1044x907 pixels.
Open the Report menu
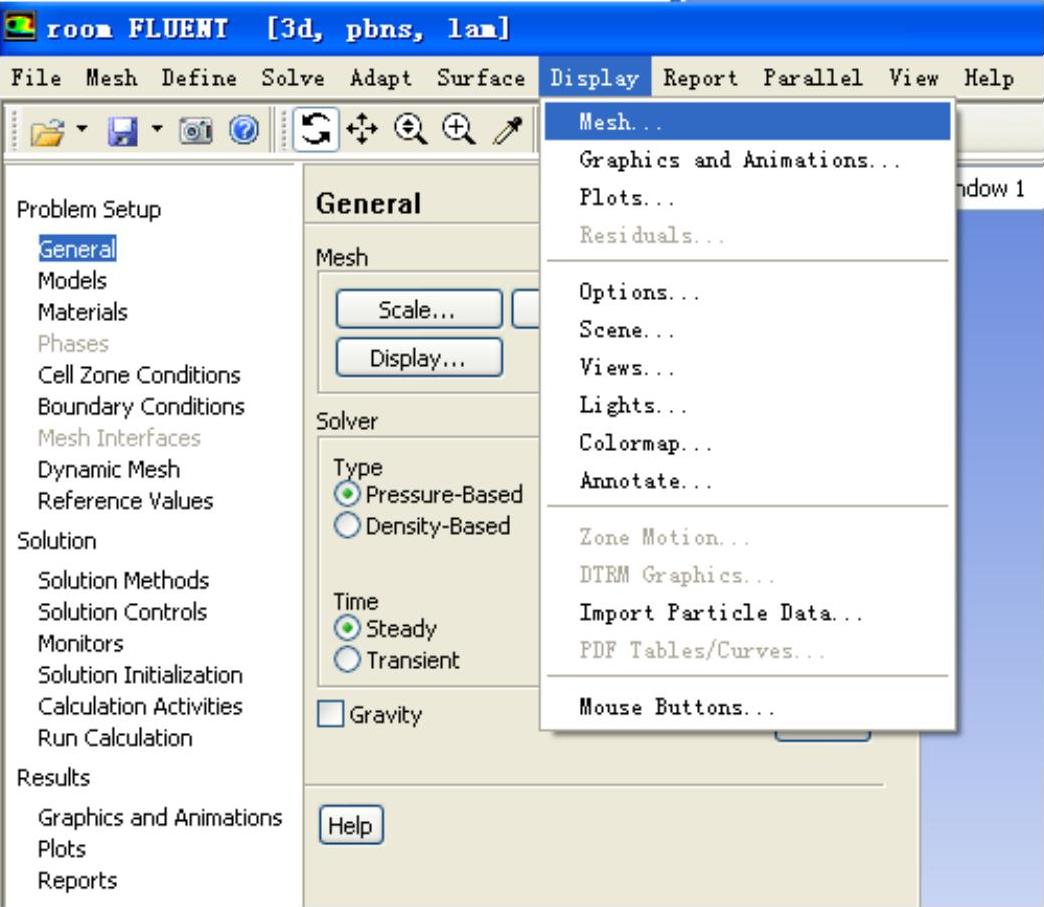point(700,78)
